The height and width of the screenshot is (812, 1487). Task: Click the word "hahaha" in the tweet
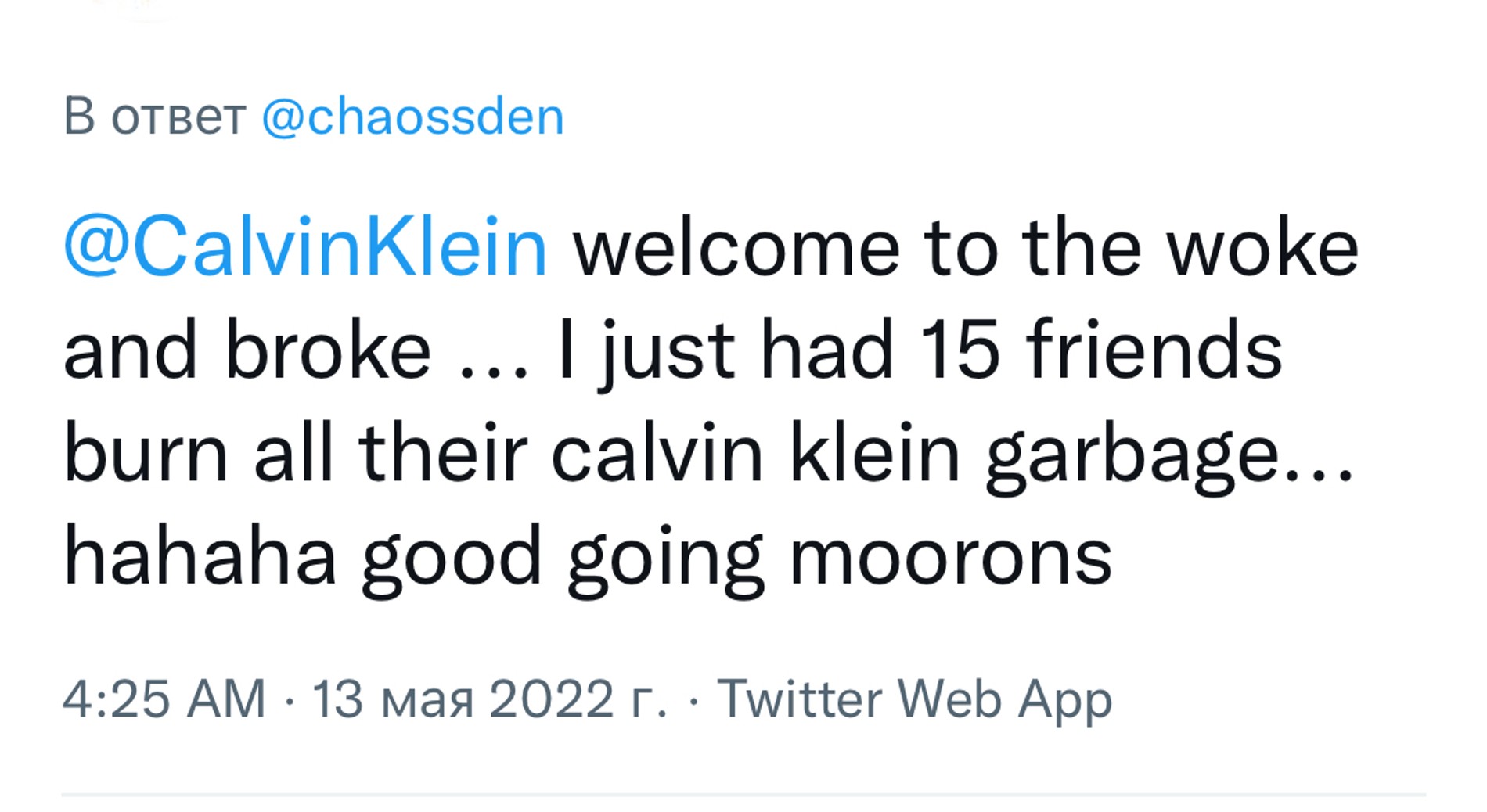tap(200, 557)
